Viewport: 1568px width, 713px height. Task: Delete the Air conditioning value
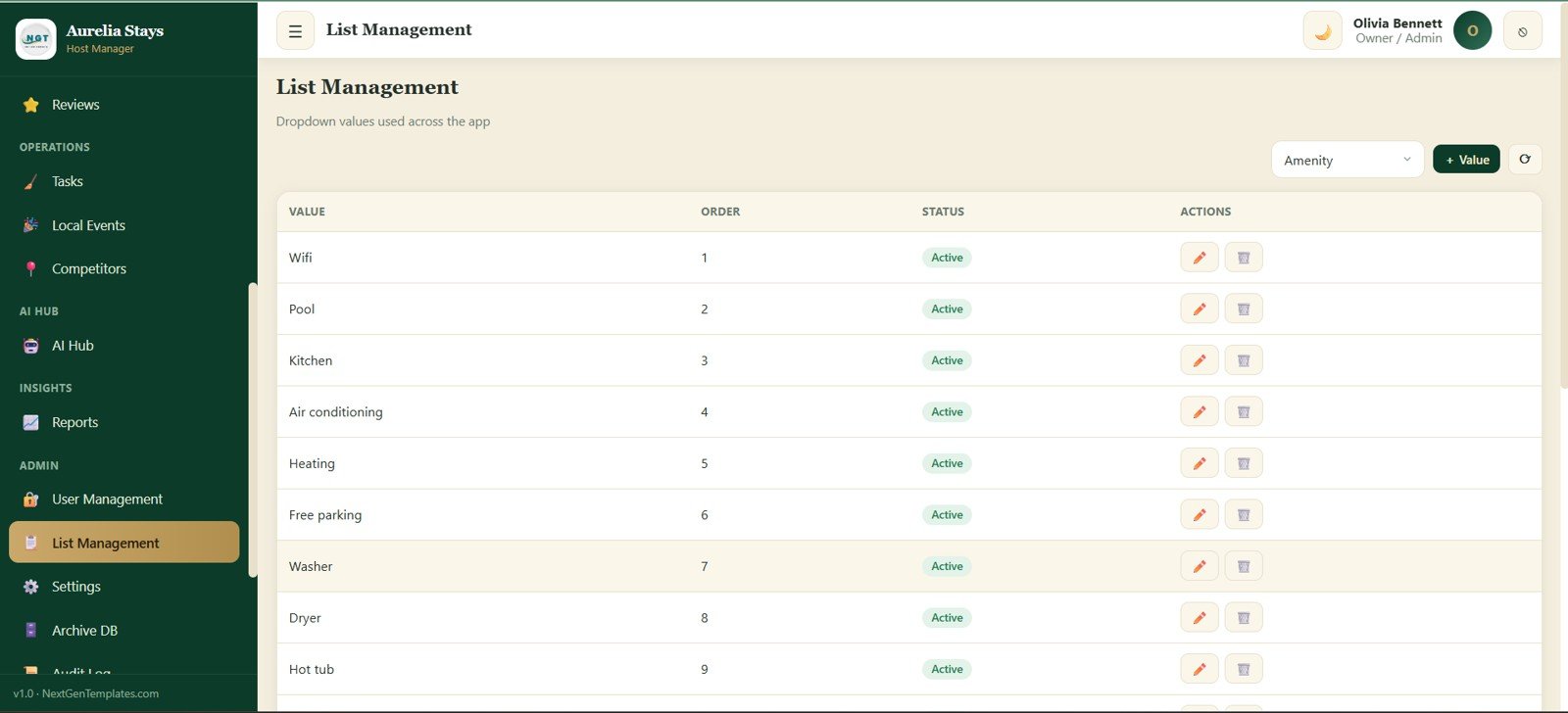click(1244, 411)
